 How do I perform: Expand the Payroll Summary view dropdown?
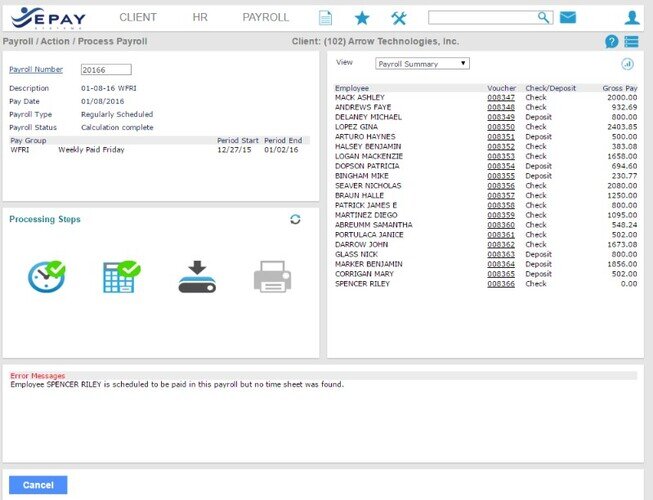pyautogui.click(x=422, y=63)
